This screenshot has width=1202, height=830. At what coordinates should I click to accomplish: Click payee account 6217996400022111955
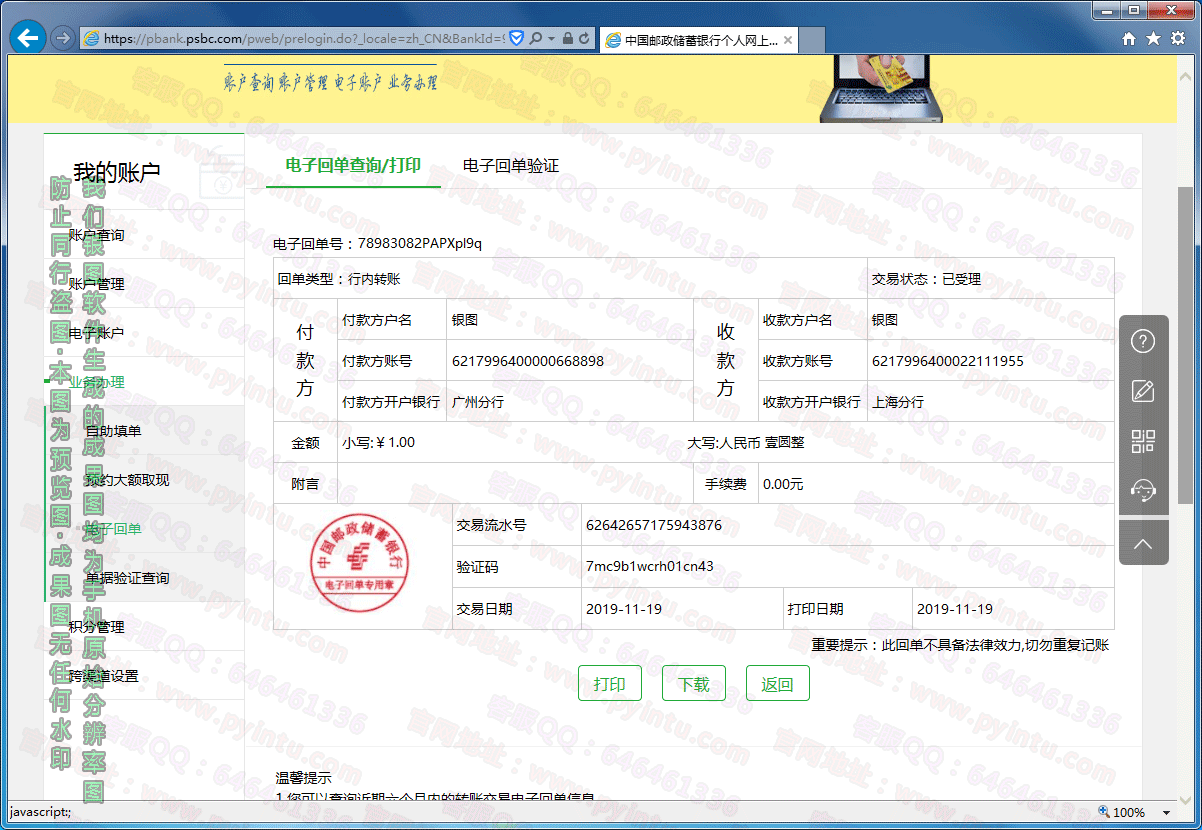(x=948, y=361)
